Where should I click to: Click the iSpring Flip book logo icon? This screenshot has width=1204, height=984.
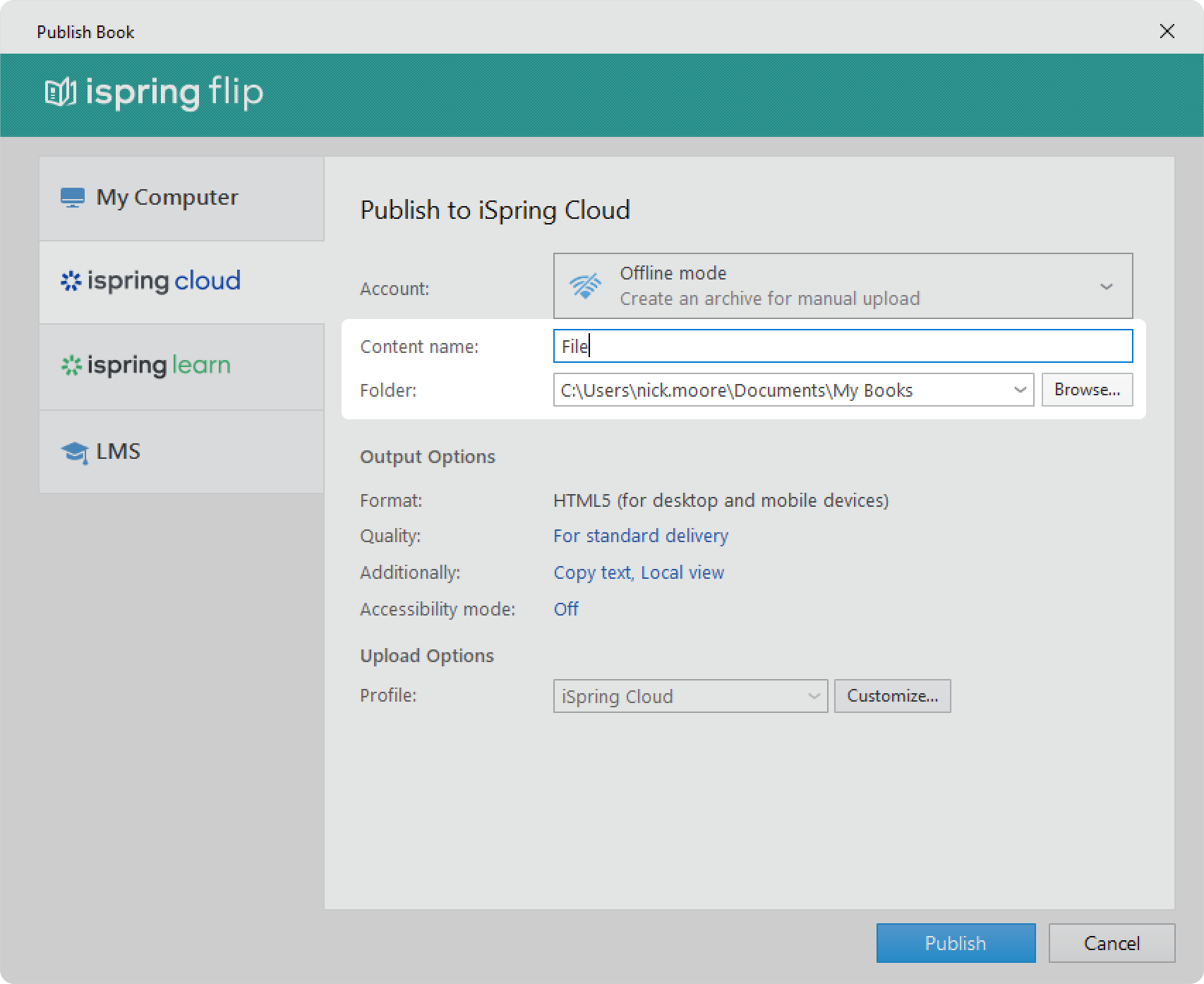click(x=60, y=92)
